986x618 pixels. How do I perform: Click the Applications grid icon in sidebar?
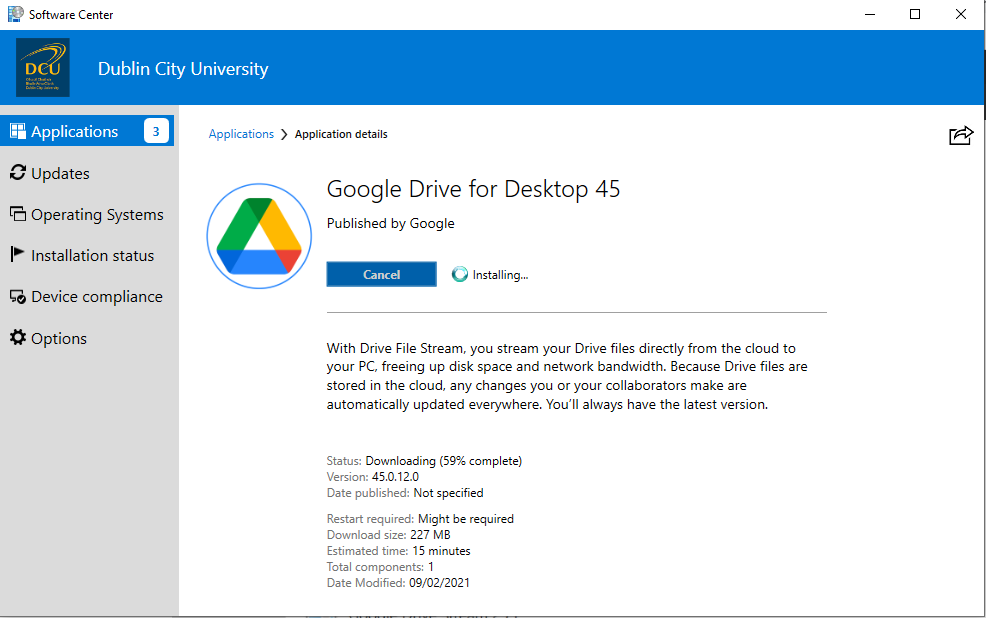18,131
